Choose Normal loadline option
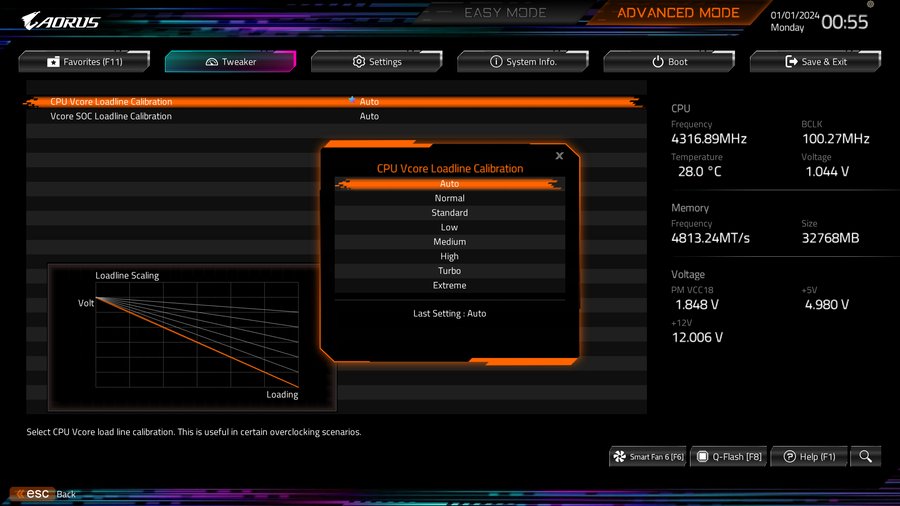900x506 pixels. pyautogui.click(x=449, y=198)
